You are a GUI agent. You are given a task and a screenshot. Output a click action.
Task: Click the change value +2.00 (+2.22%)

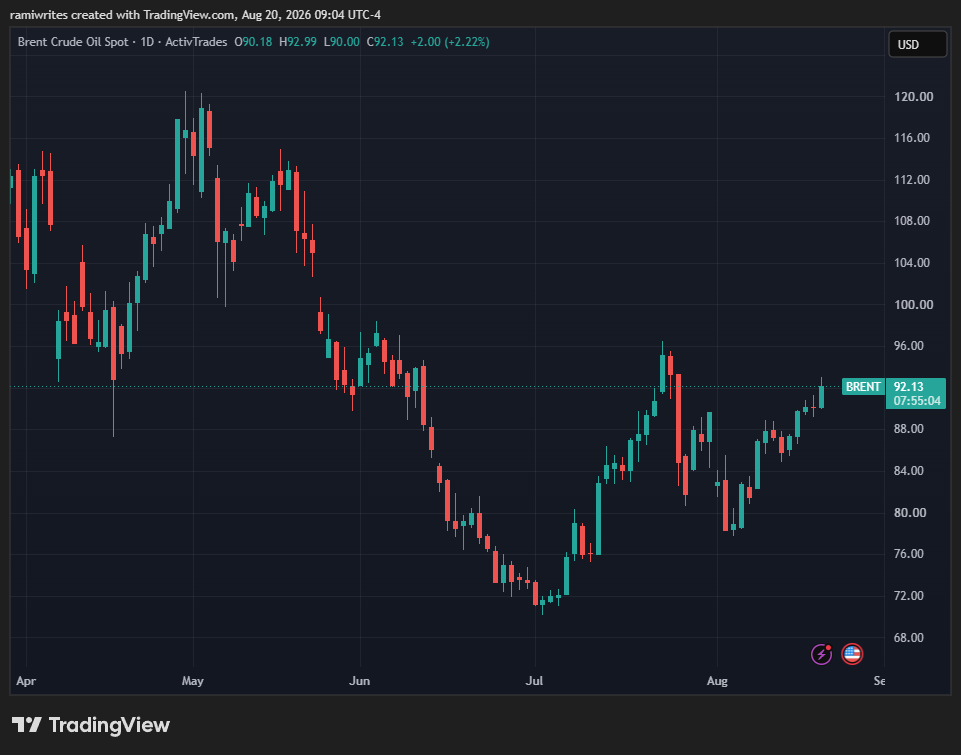point(450,42)
